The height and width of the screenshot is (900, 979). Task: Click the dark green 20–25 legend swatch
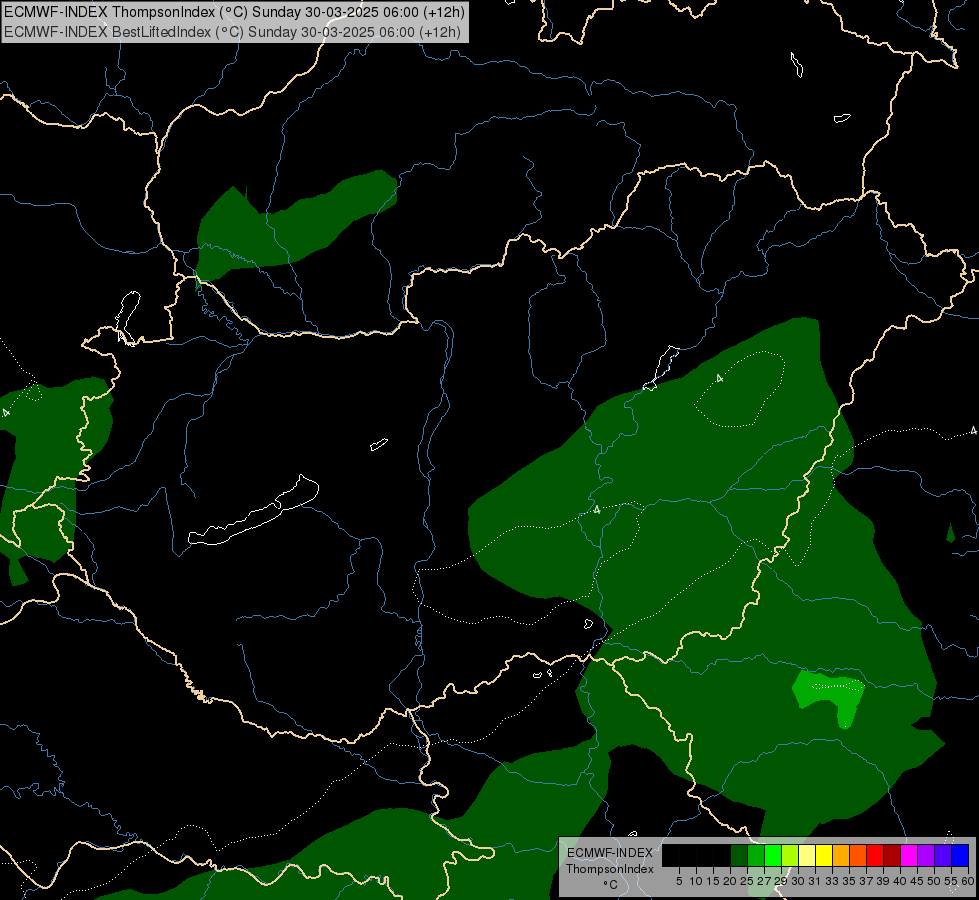point(739,855)
